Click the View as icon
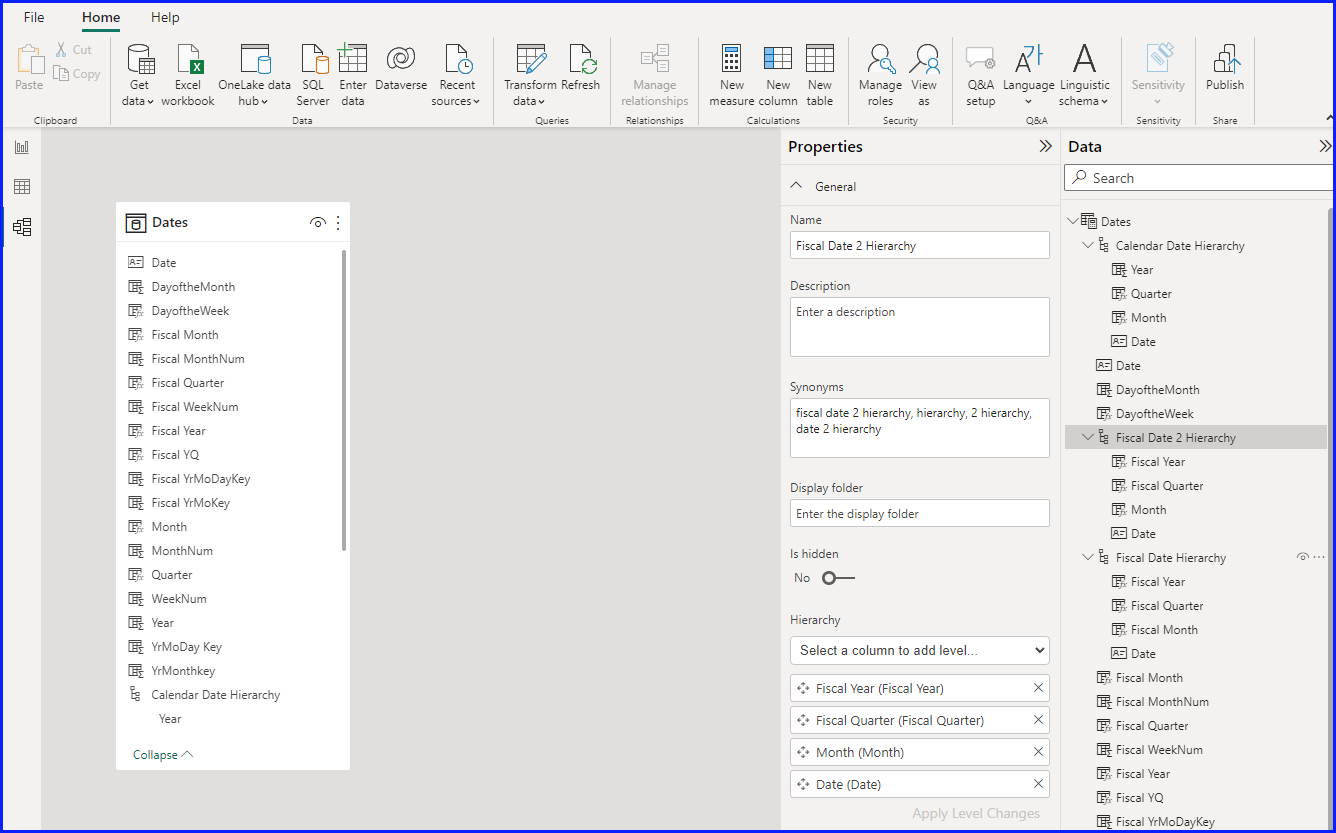 tap(924, 76)
